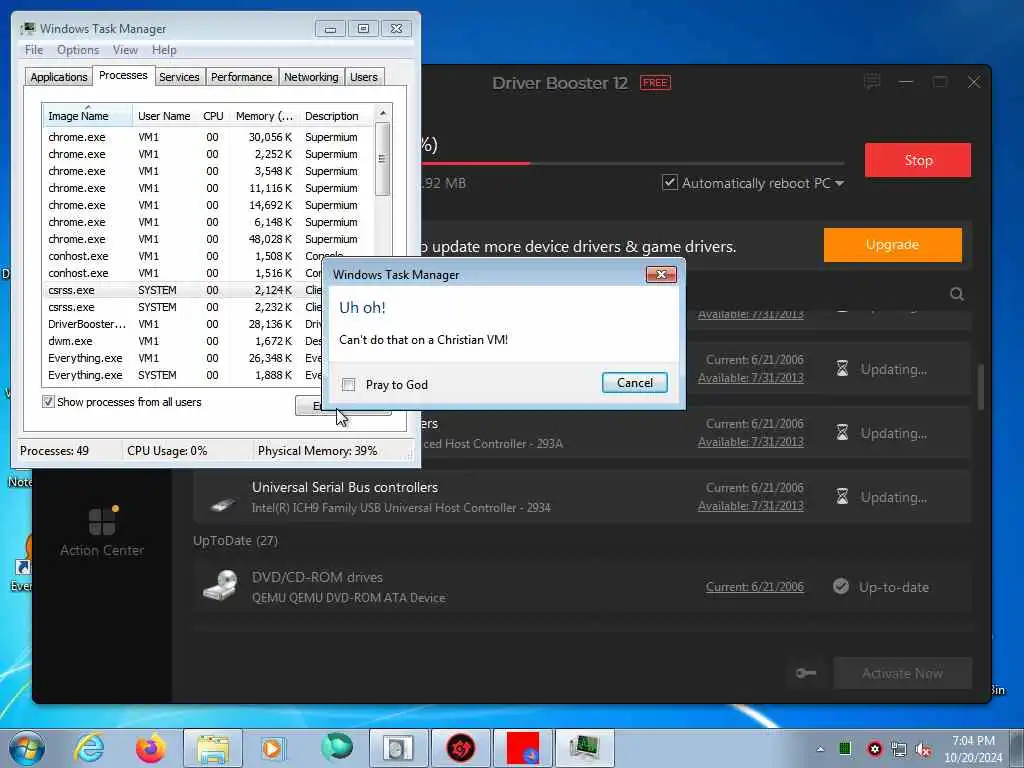Click the Up-to-date checkmark status icon
The width and height of the screenshot is (1024, 768).
(x=841, y=586)
